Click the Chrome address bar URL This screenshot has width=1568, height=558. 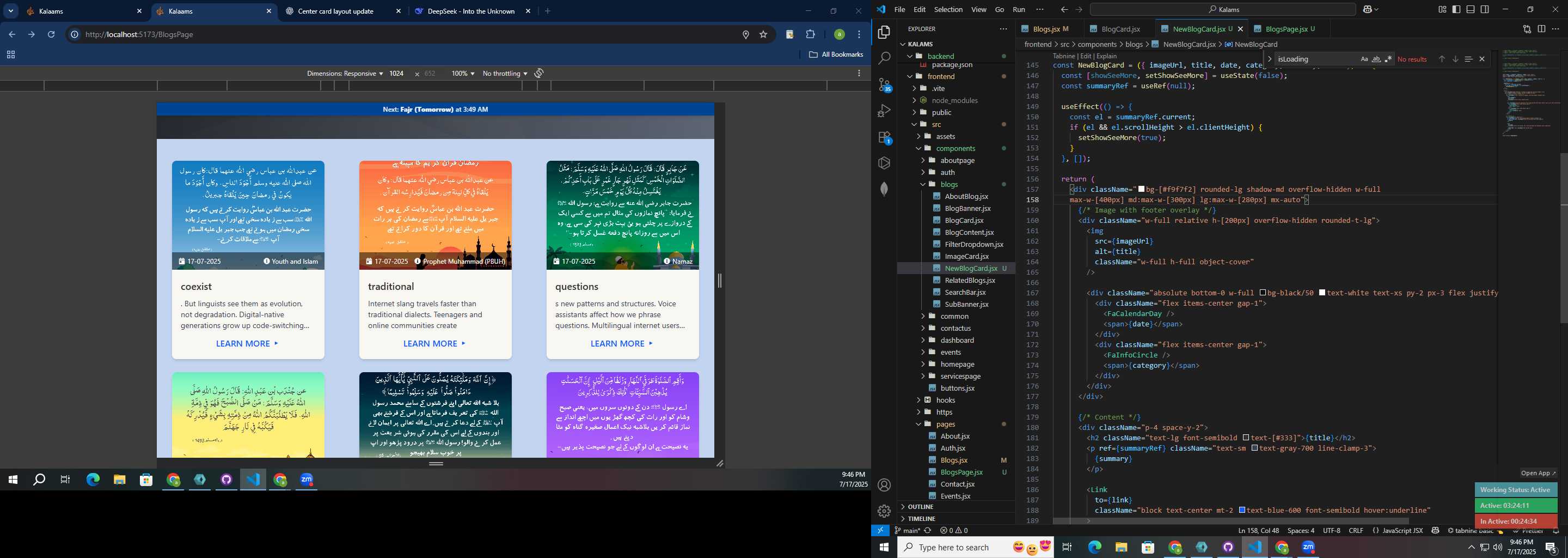pos(139,35)
